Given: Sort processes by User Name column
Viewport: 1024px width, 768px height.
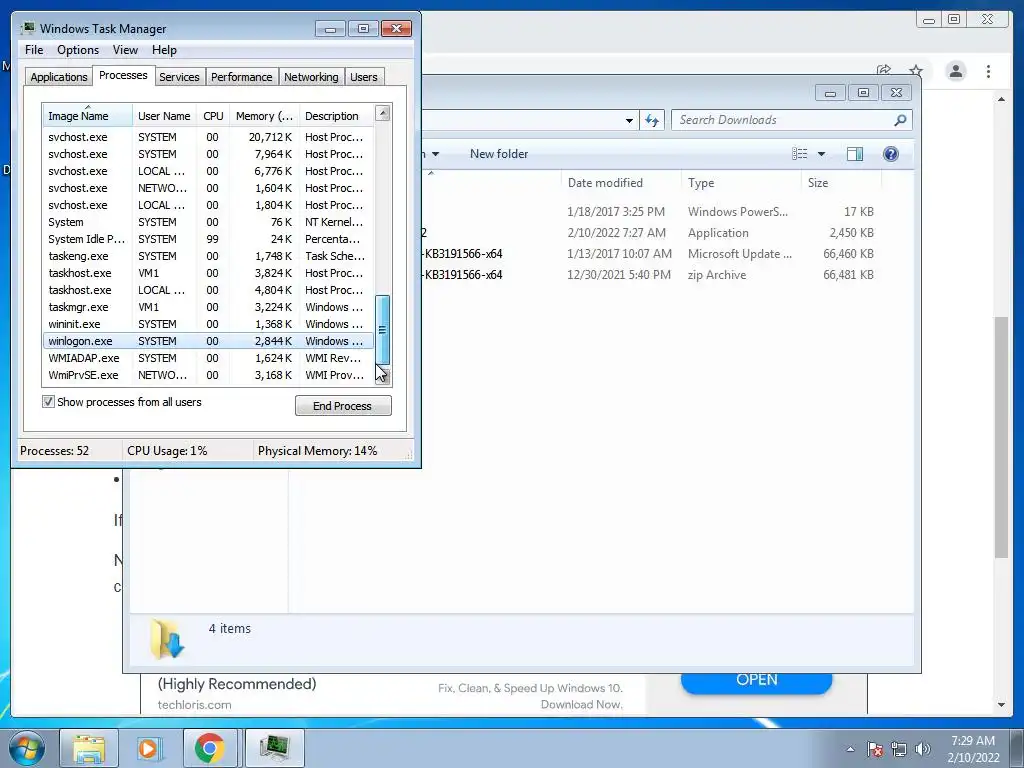Looking at the screenshot, I should (x=164, y=116).
